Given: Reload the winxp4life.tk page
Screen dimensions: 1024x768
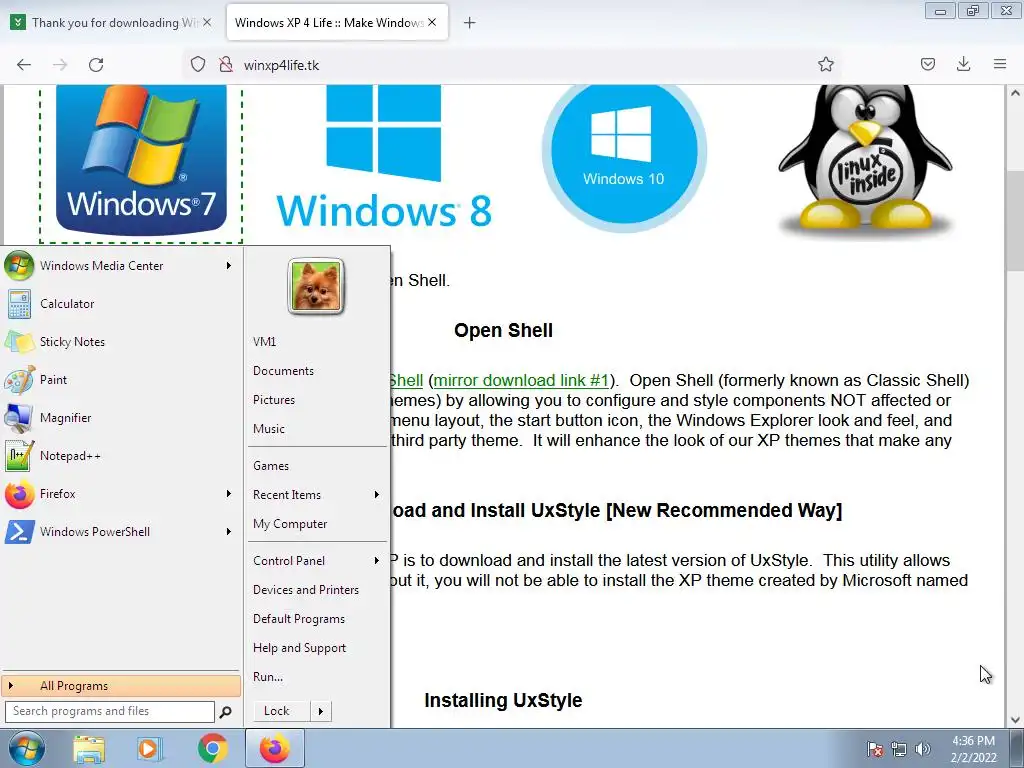Looking at the screenshot, I should pos(96,65).
